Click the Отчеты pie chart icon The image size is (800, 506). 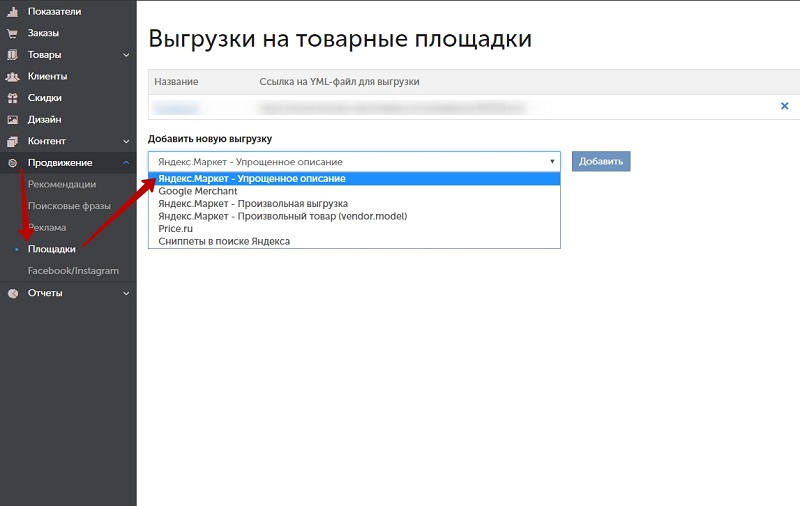coord(13,293)
